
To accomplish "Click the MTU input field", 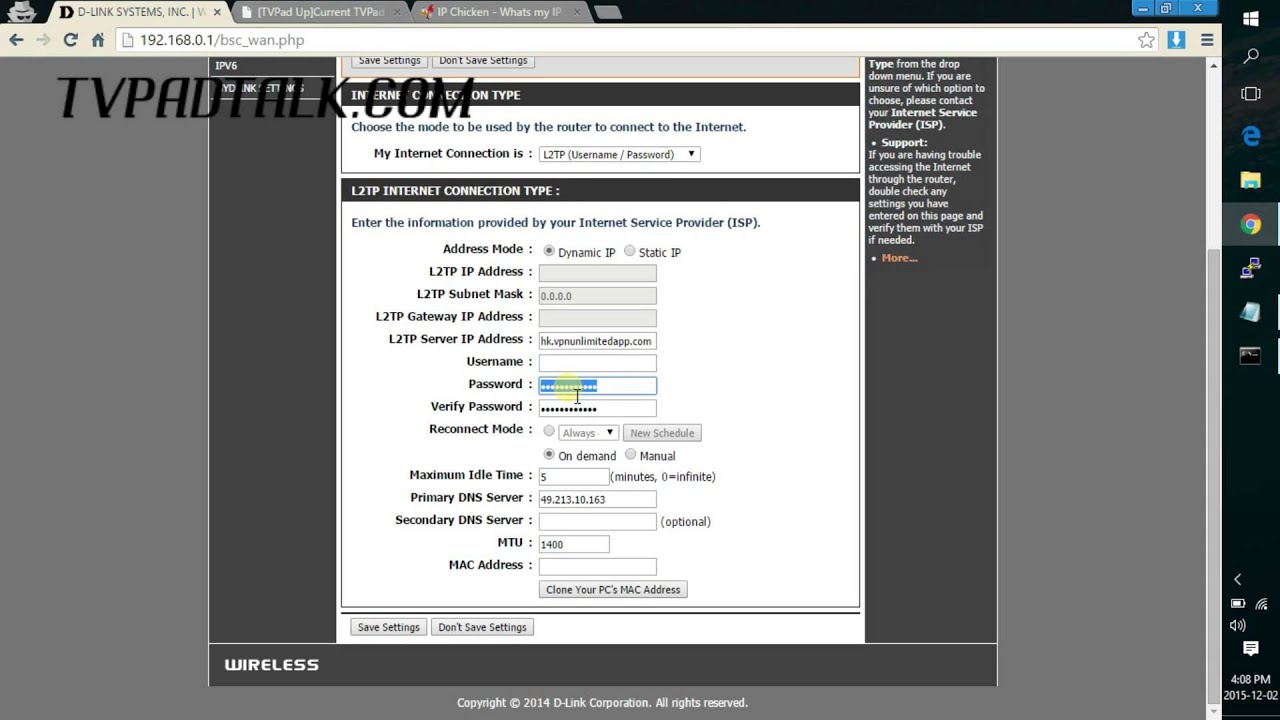I will point(574,544).
